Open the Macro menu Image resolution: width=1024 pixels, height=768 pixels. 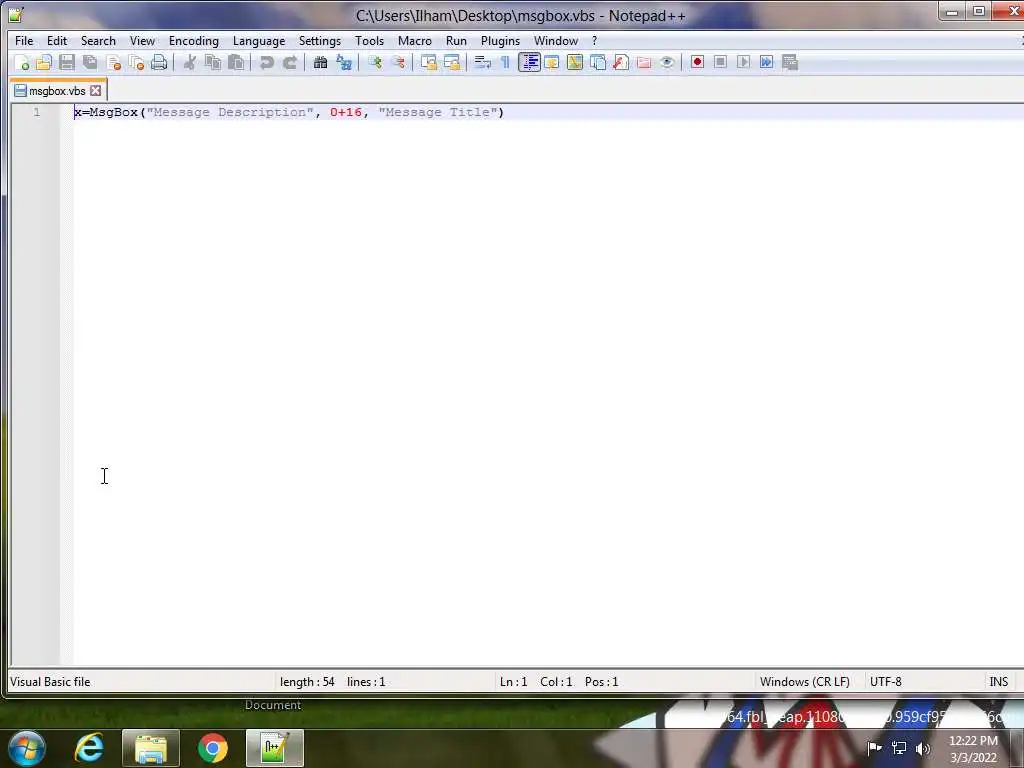(x=415, y=40)
